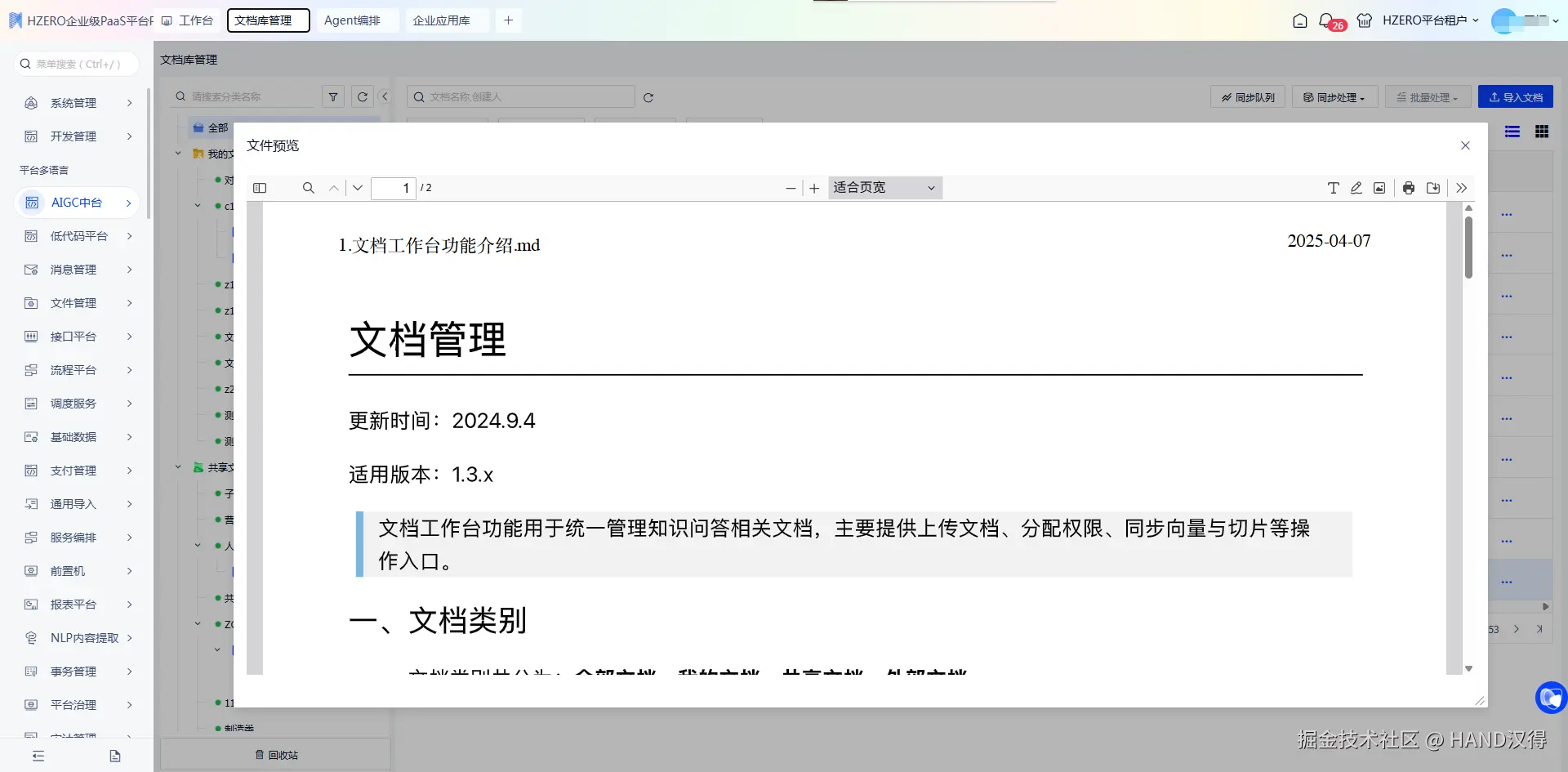Expand the NLP内容提取 menu

click(78, 638)
